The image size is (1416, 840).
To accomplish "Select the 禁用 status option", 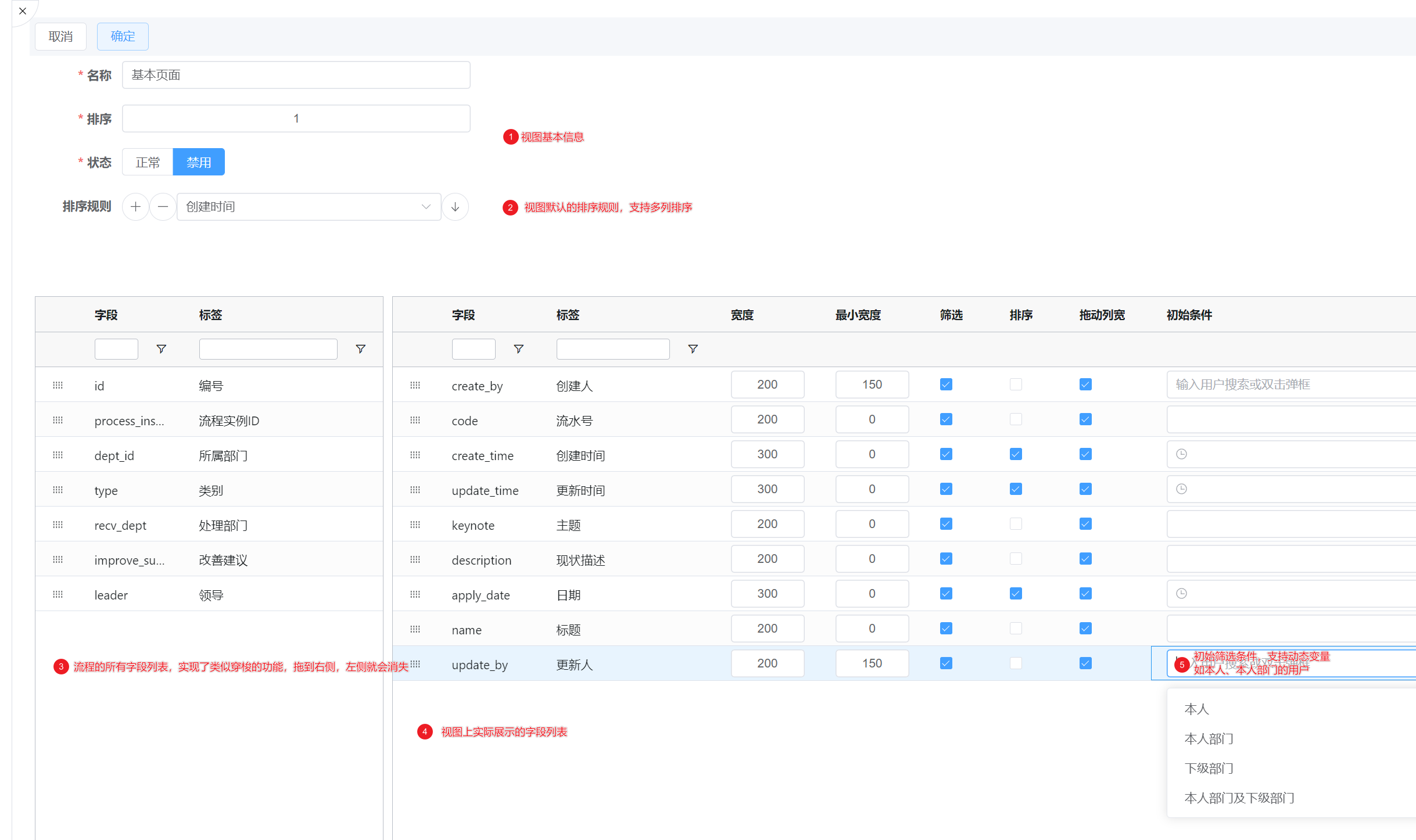I will [x=199, y=162].
